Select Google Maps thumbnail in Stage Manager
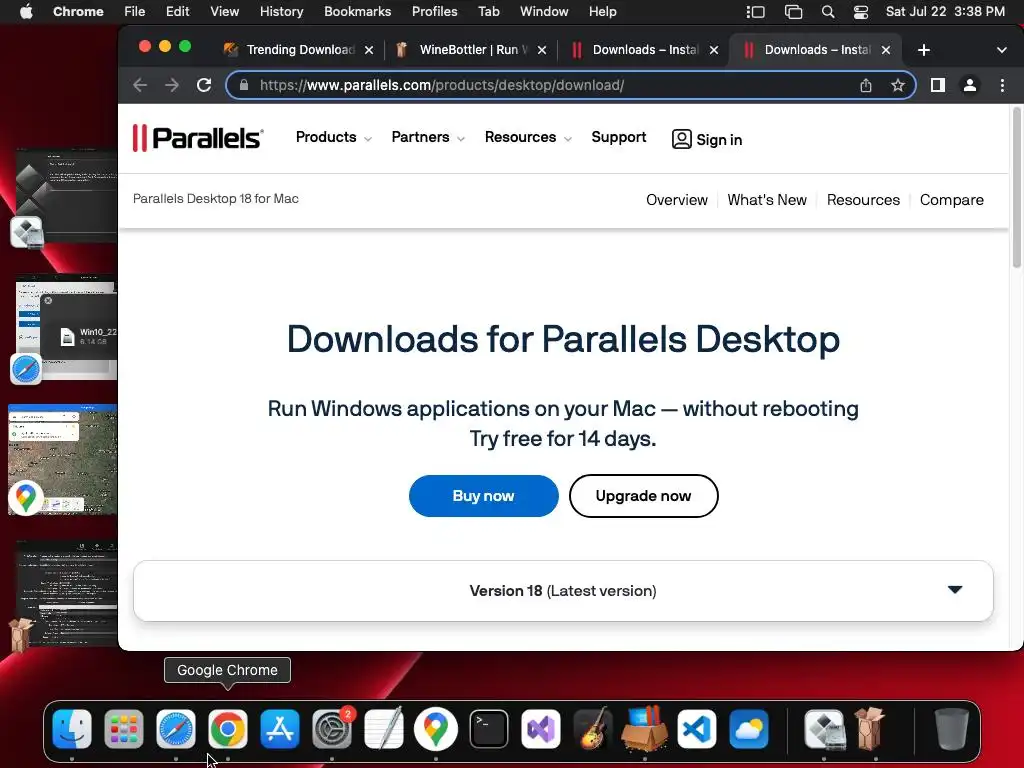This screenshot has width=1024, height=768. pyautogui.click(x=63, y=459)
